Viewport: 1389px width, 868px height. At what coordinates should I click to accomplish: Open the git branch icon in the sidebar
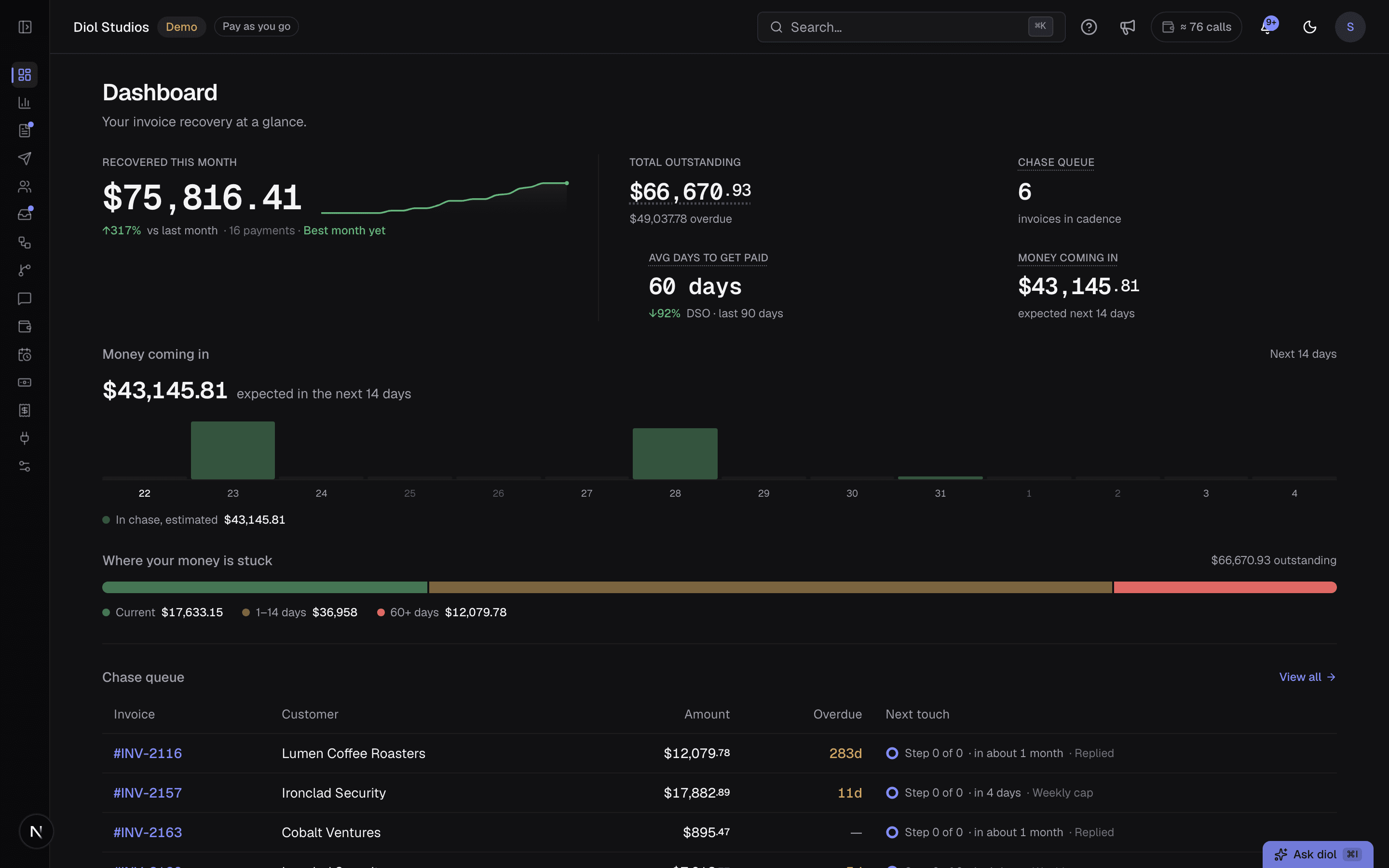pyautogui.click(x=25, y=271)
